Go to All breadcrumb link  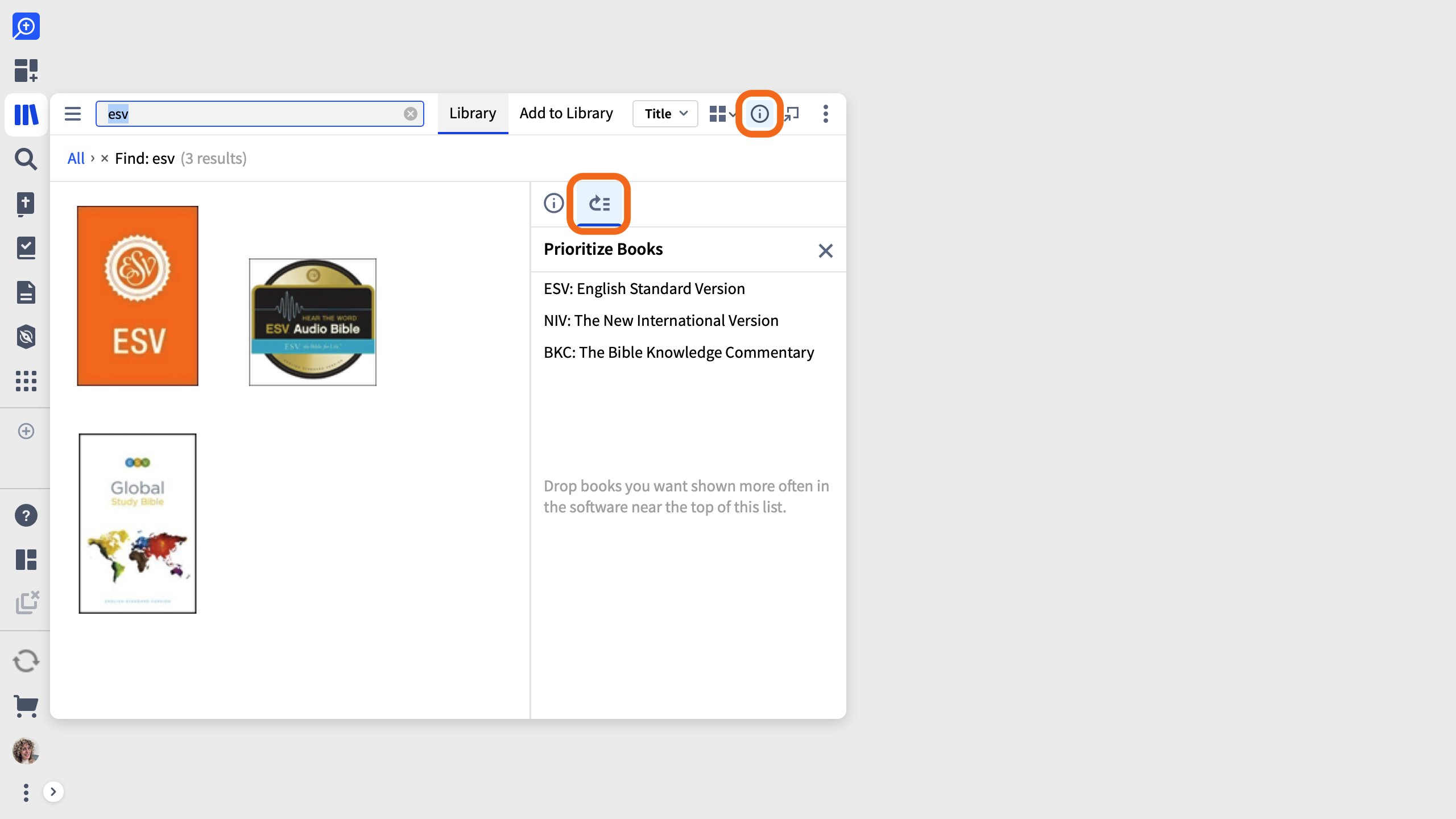(x=76, y=159)
